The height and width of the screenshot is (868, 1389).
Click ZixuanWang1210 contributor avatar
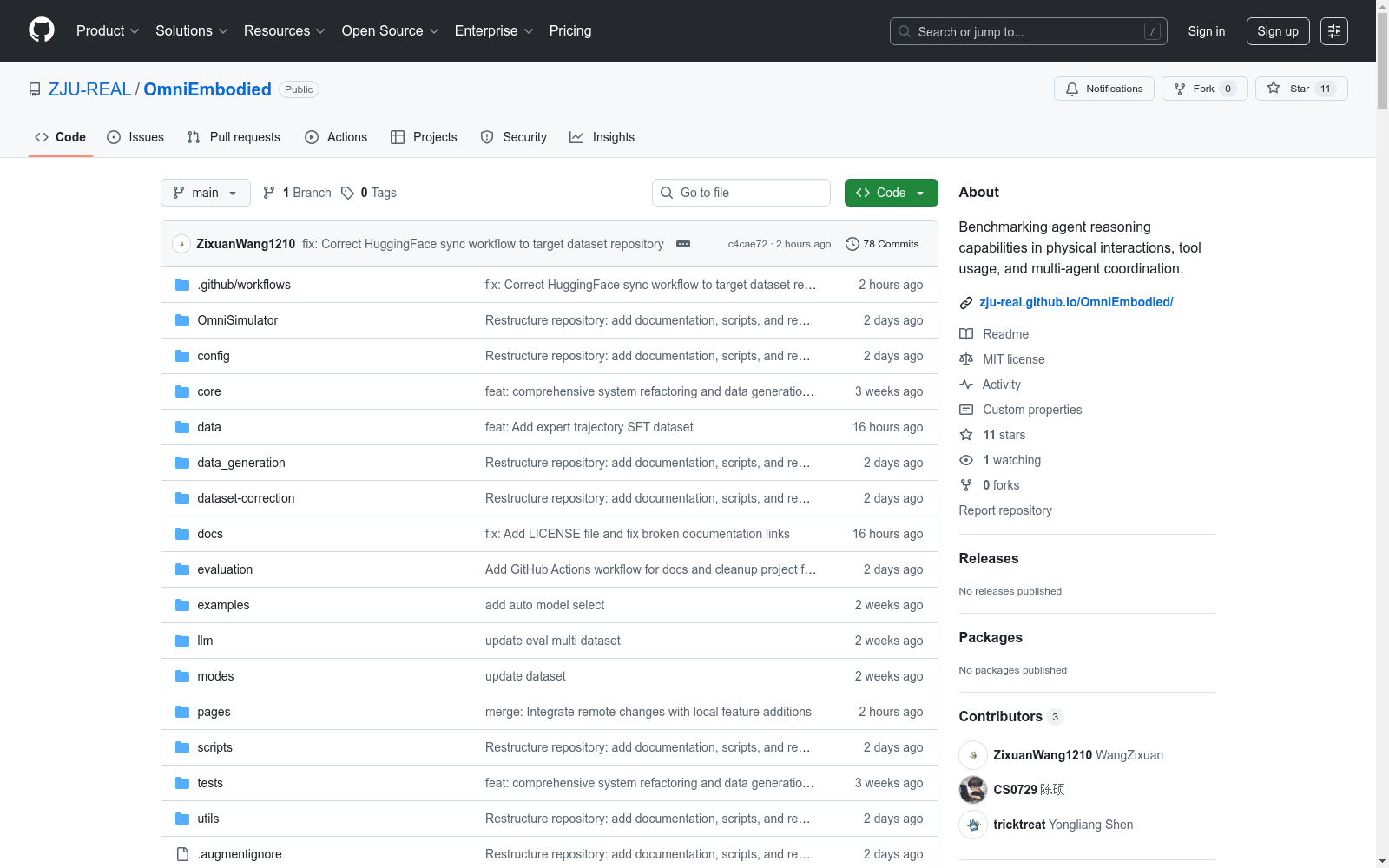tap(973, 755)
